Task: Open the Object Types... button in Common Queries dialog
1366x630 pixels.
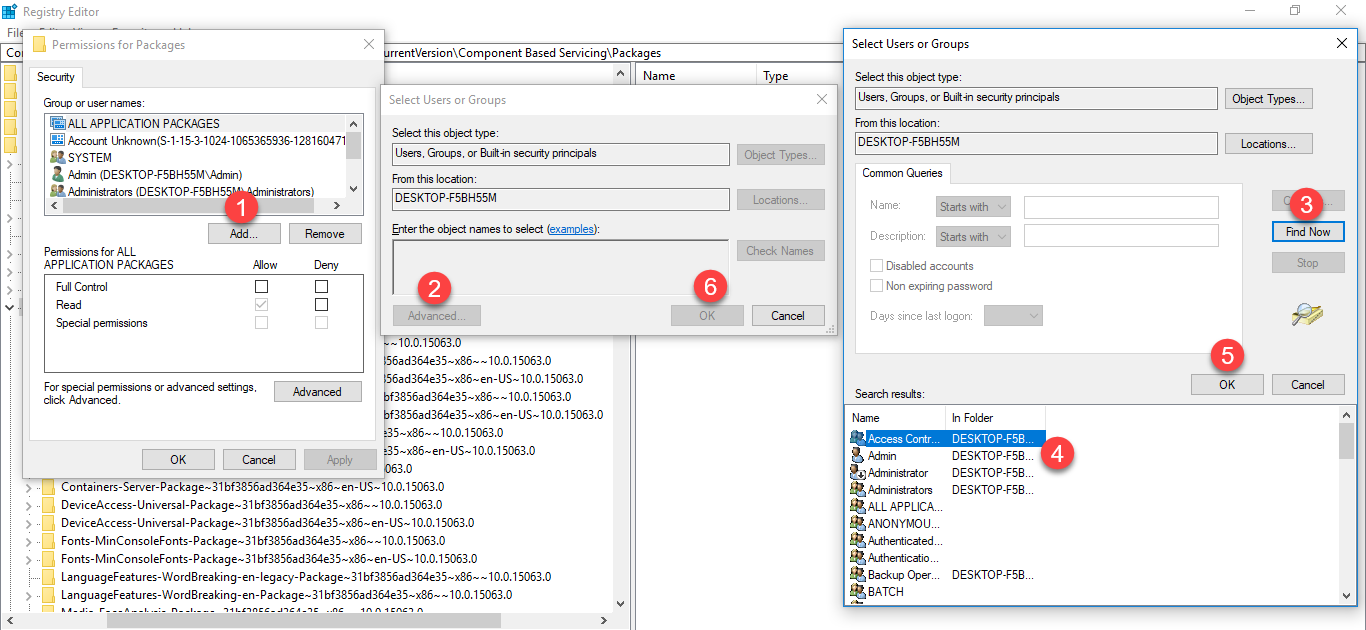Action: [x=1269, y=99]
